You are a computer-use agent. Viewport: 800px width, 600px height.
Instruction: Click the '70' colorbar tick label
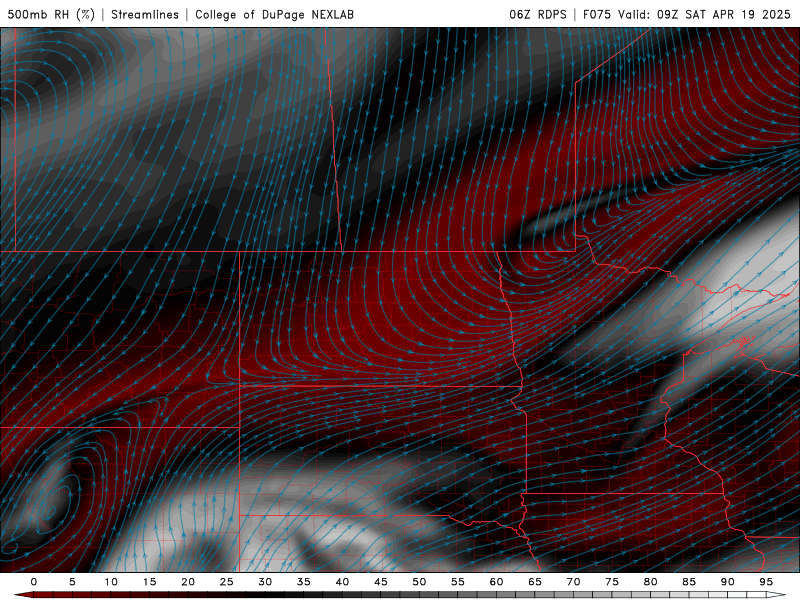(573, 582)
